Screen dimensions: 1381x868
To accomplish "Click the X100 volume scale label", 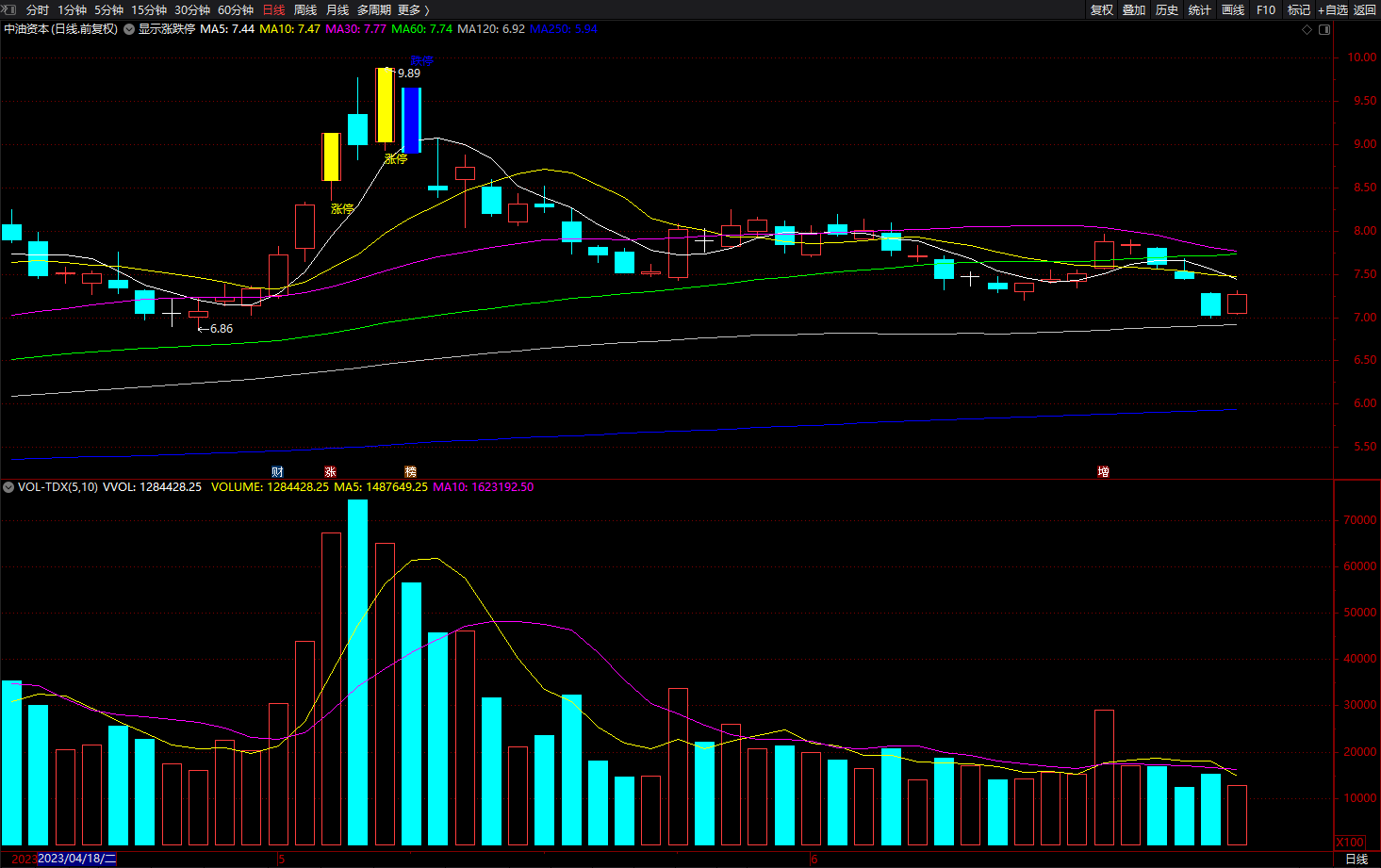I will (1351, 842).
